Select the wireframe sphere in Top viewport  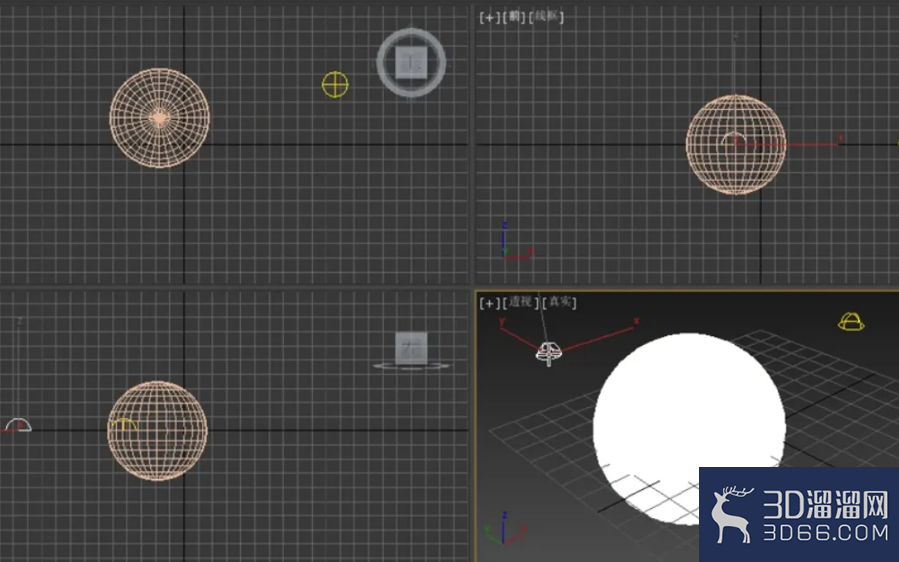(x=159, y=118)
